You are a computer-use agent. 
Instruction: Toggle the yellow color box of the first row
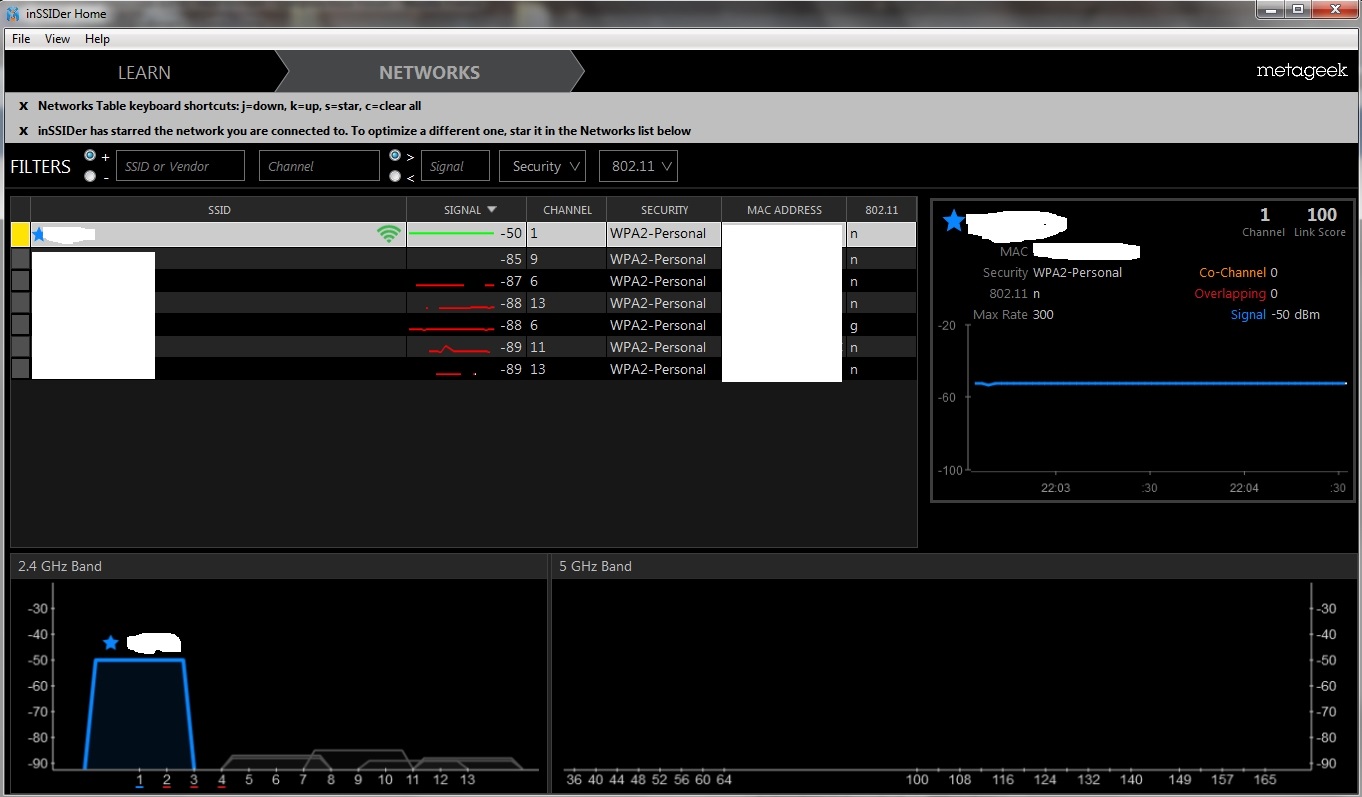point(20,234)
